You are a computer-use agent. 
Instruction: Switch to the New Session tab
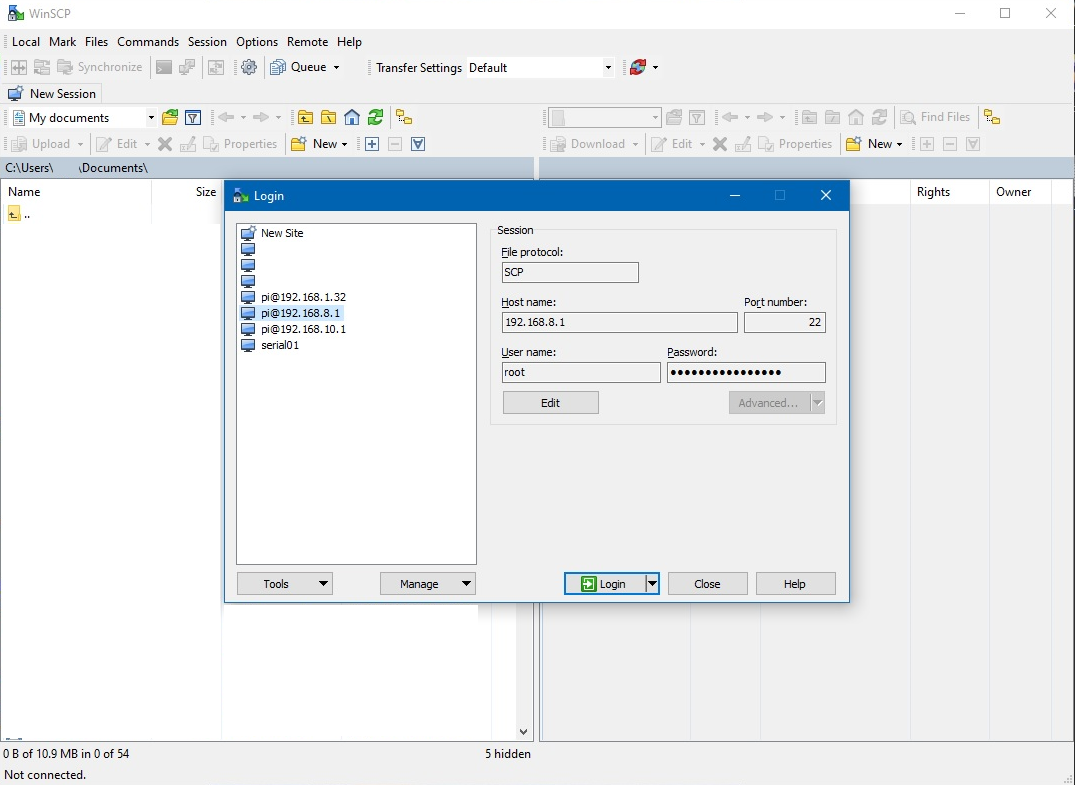coord(52,94)
